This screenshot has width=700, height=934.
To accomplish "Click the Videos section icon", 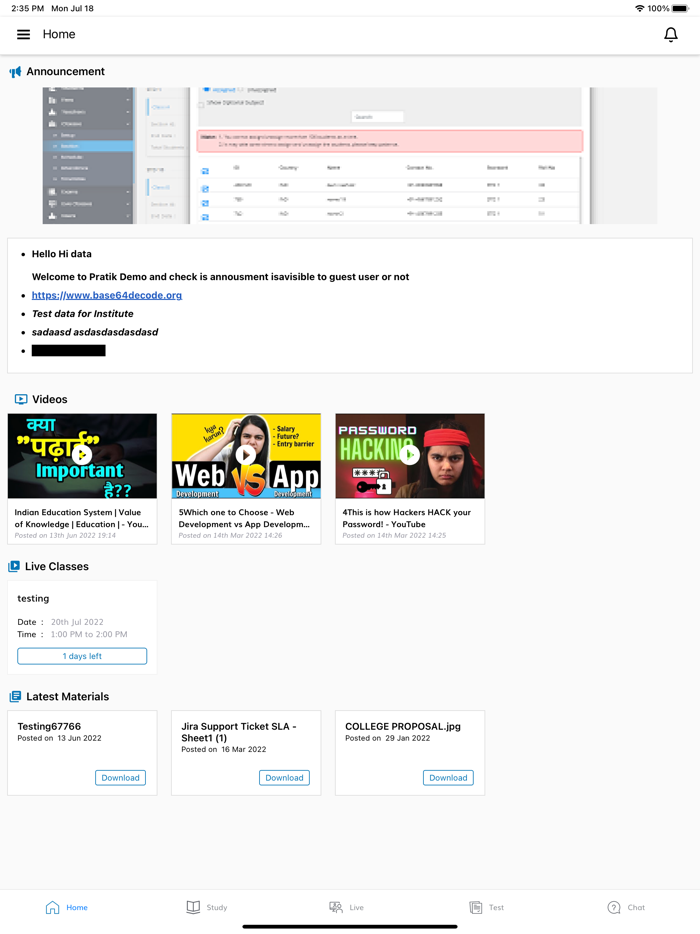I will point(21,399).
